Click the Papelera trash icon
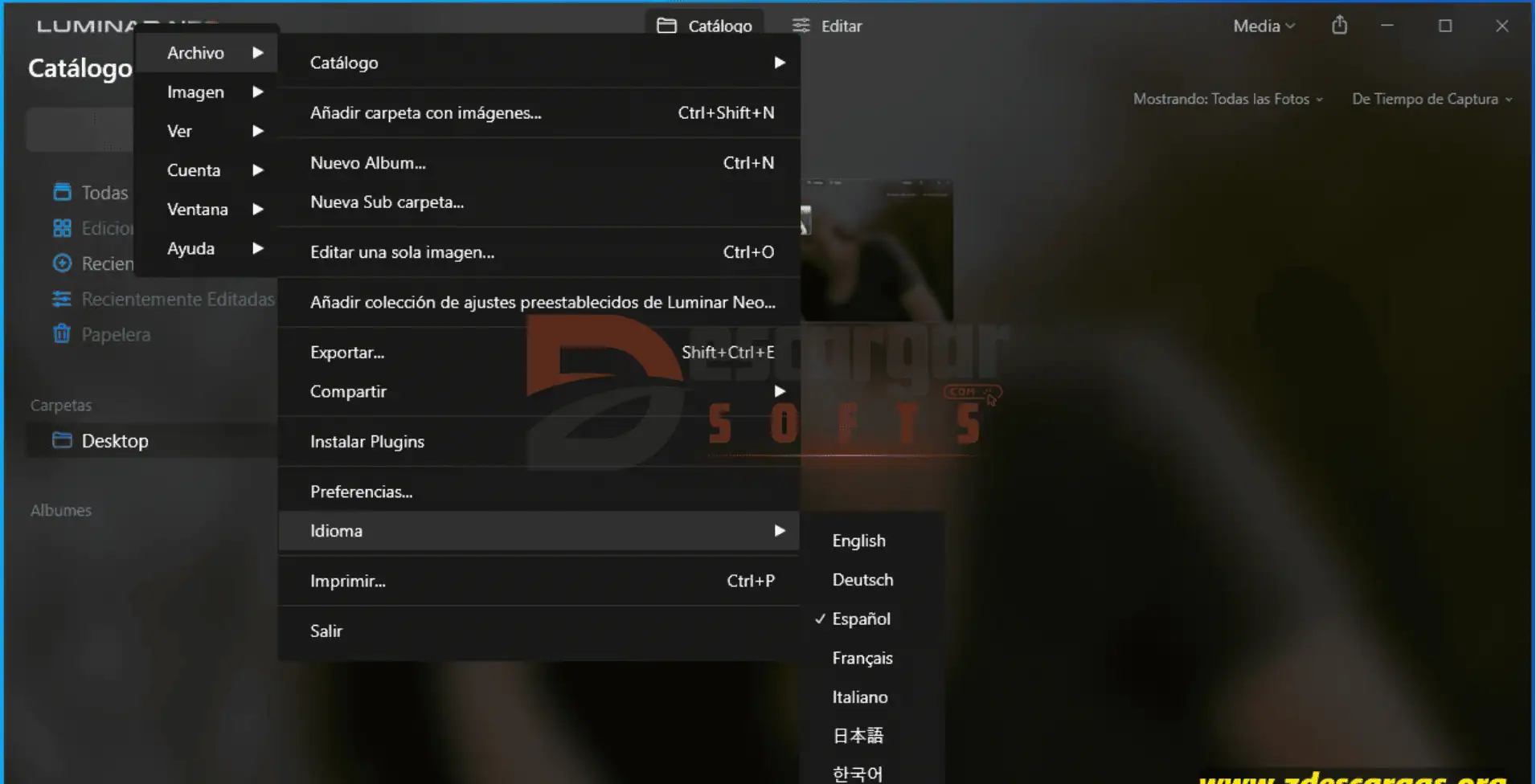 (62, 333)
